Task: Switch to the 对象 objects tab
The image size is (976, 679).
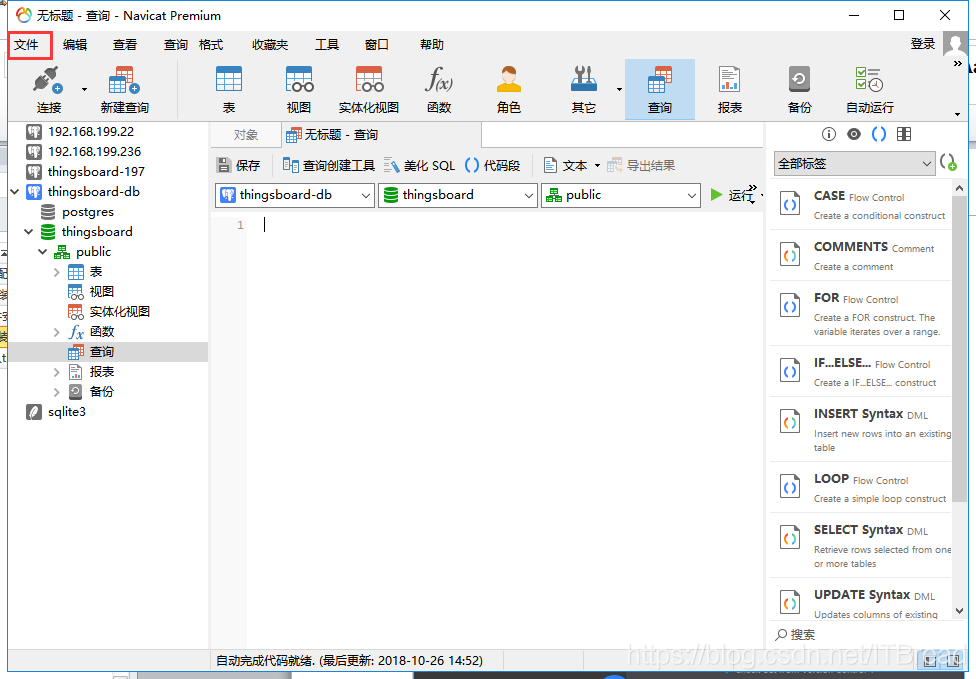Action: (x=246, y=135)
